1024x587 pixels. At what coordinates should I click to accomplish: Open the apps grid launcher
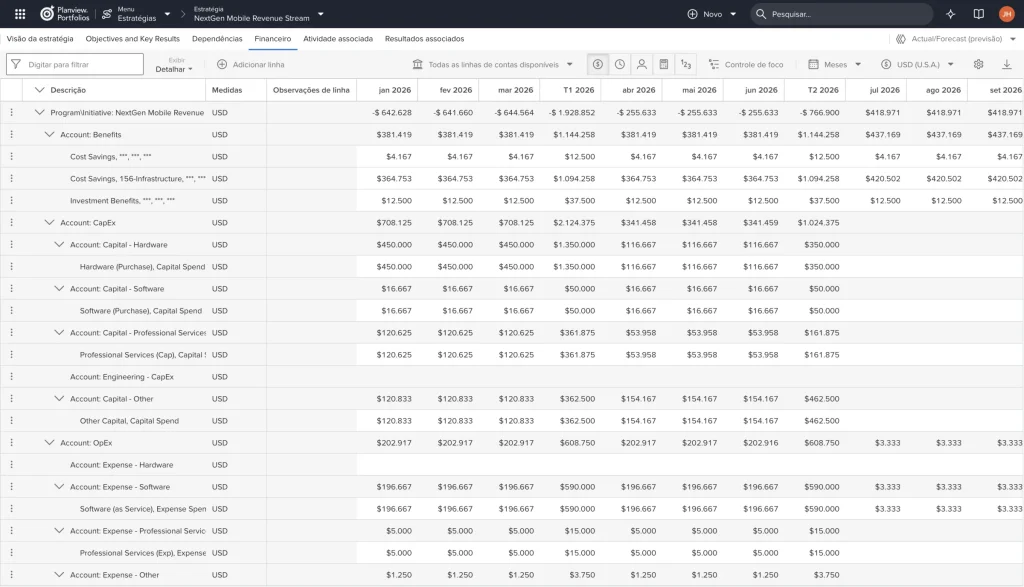click(20, 14)
